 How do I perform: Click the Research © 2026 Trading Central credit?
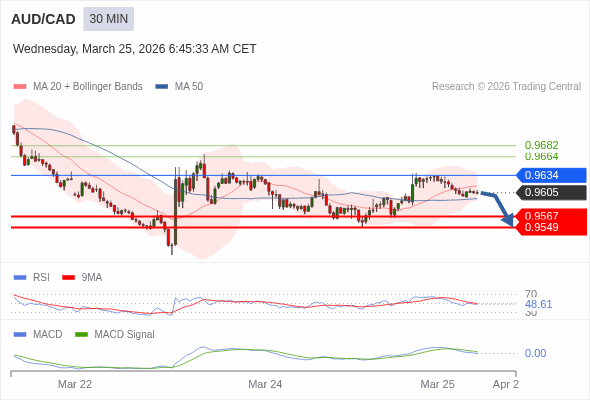click(506, 87)
